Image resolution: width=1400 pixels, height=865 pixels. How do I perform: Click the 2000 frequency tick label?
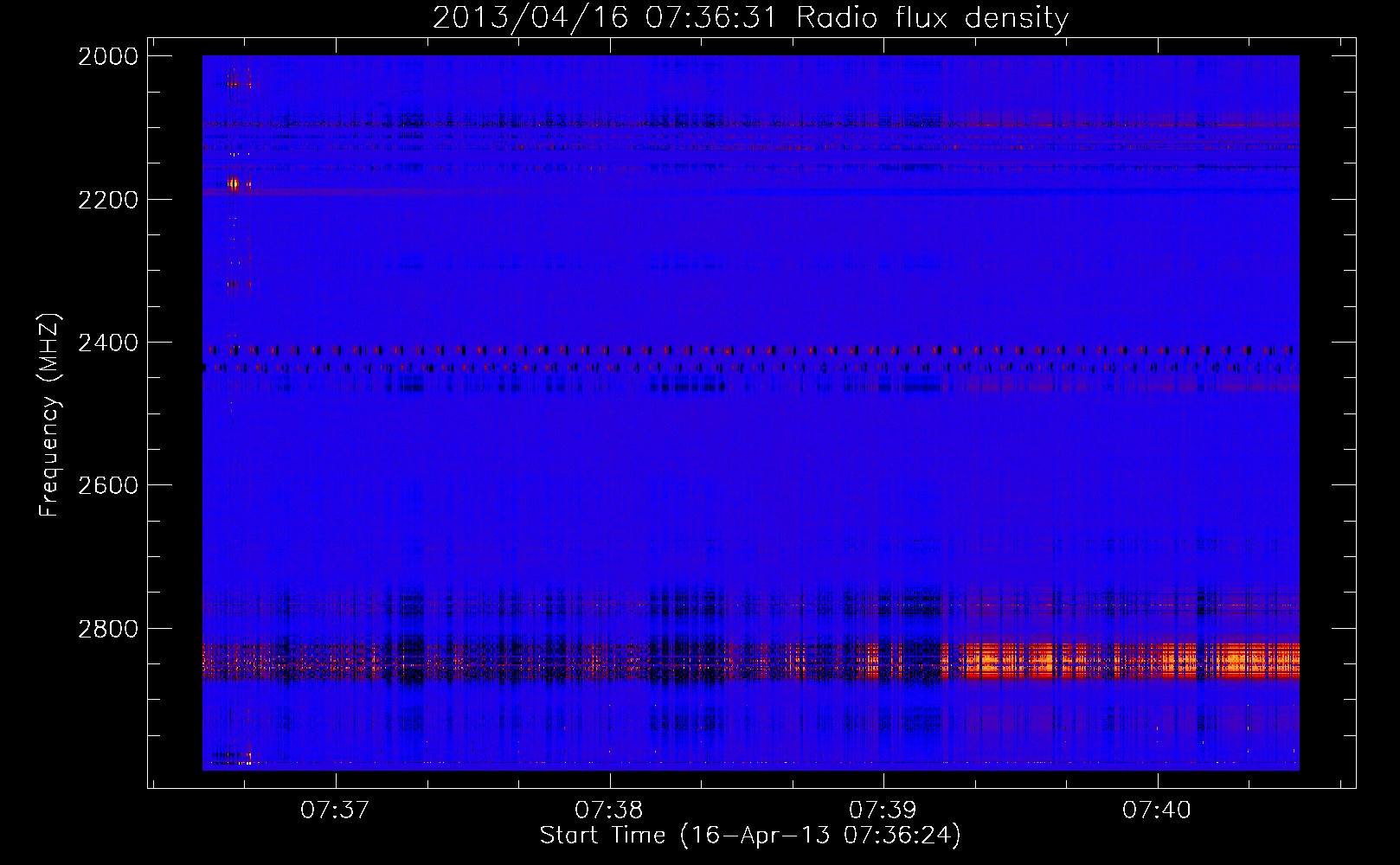pyautogui.click(x=108, y=56)
